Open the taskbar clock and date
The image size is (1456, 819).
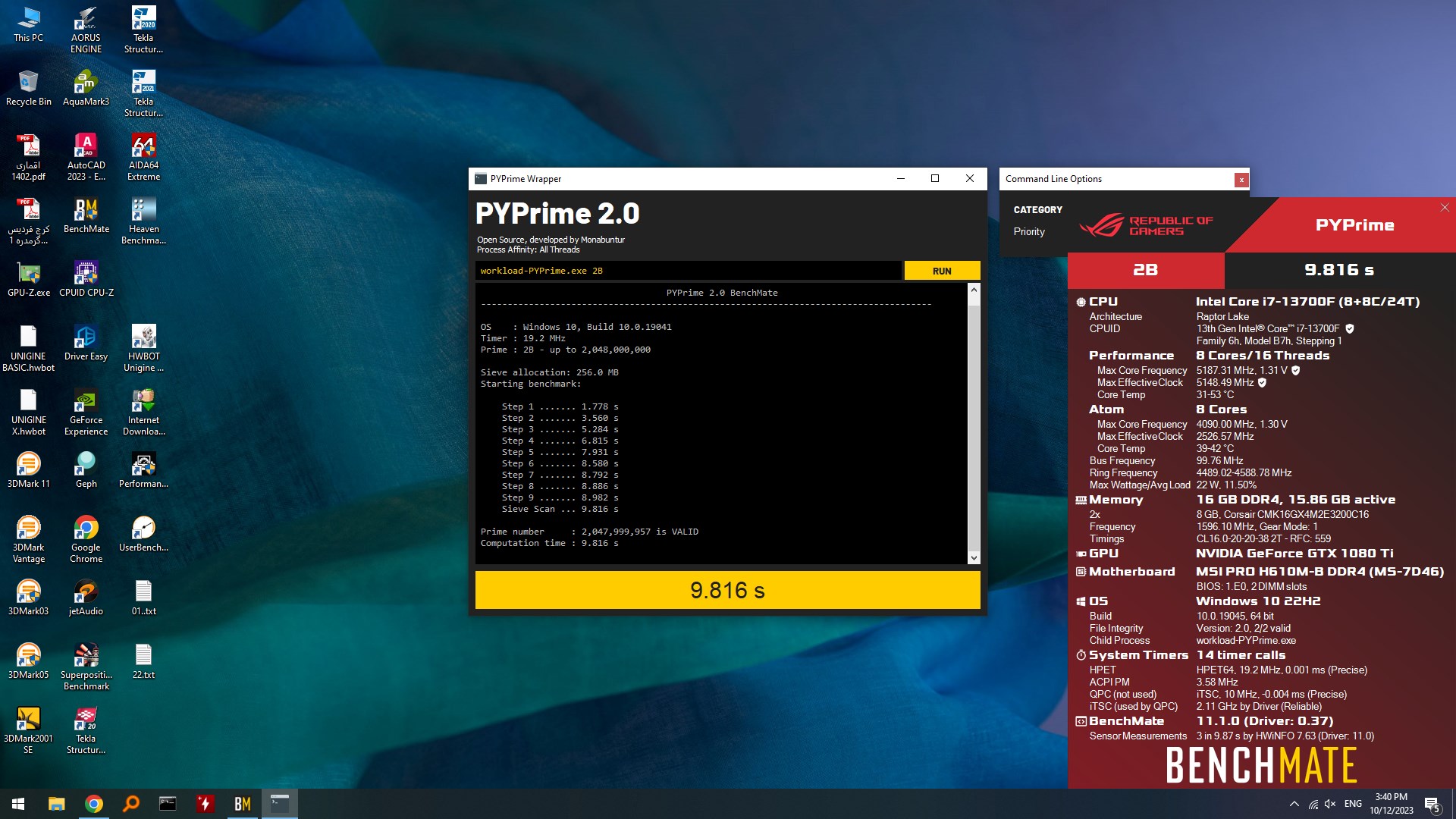1392,804
